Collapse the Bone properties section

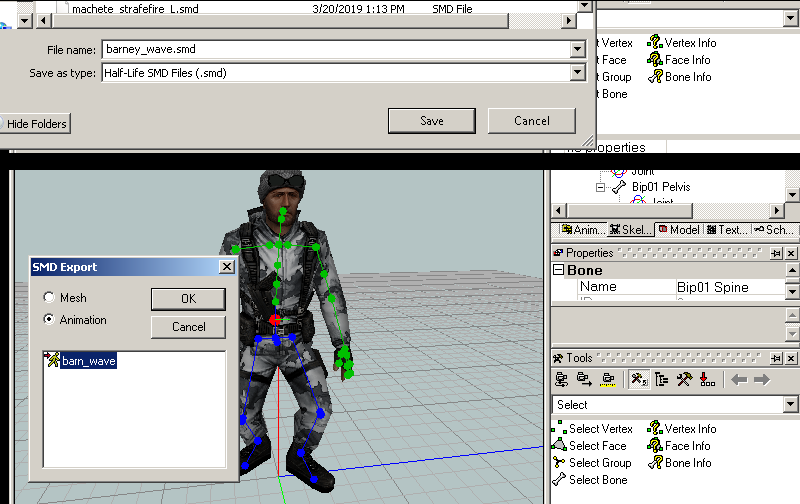[559, 270]
